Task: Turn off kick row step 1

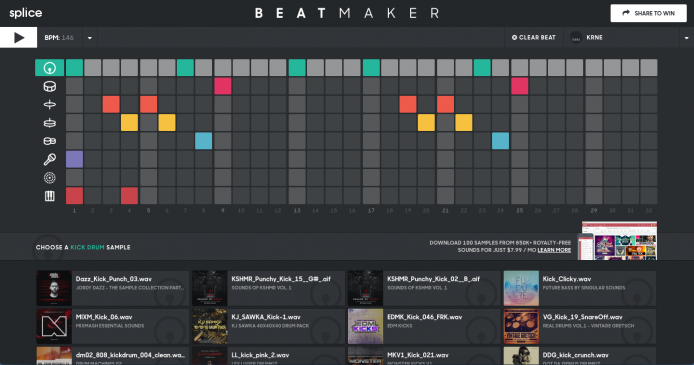Action: [x=74, y=68]
